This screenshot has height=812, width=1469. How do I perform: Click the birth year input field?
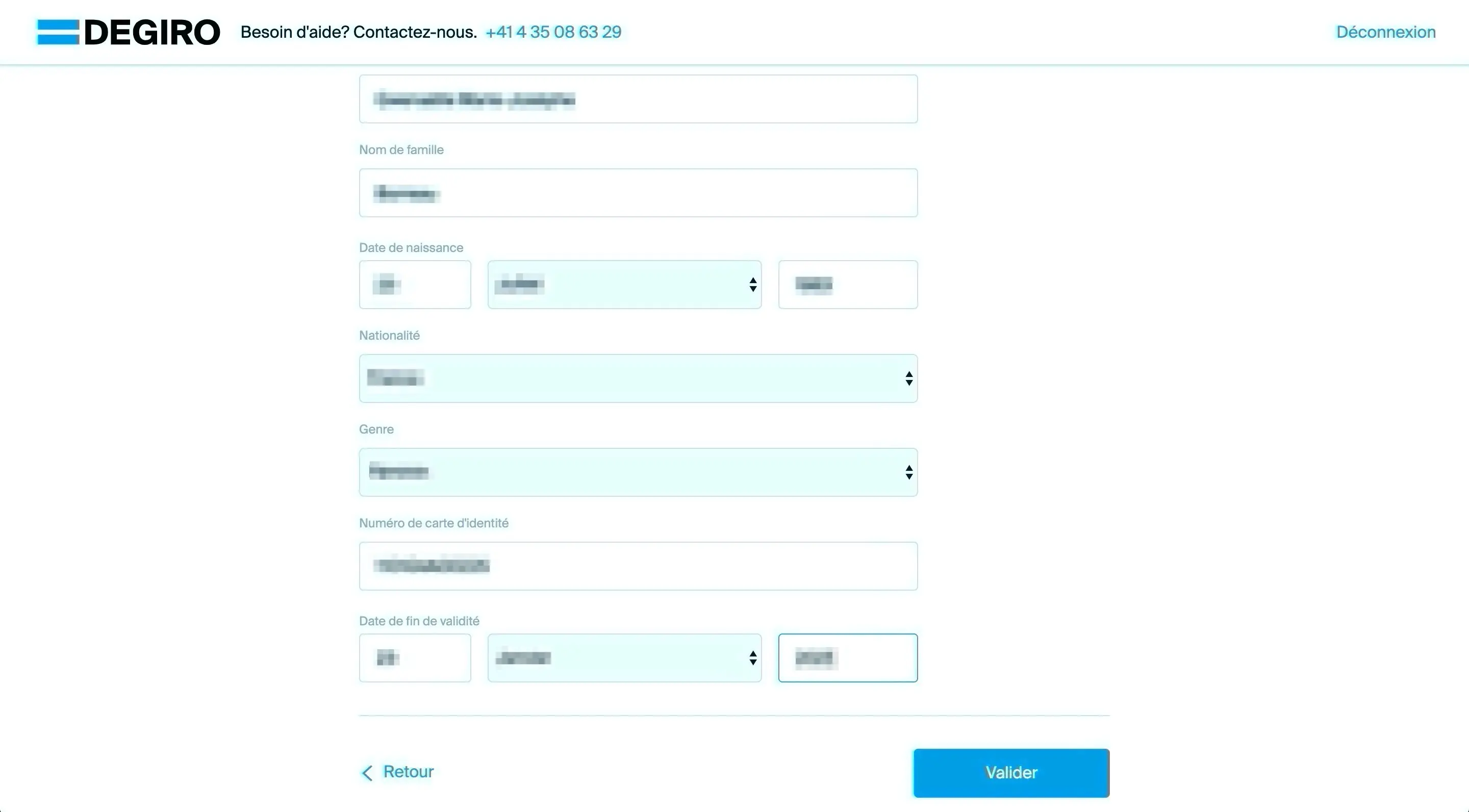pos(847,284)
